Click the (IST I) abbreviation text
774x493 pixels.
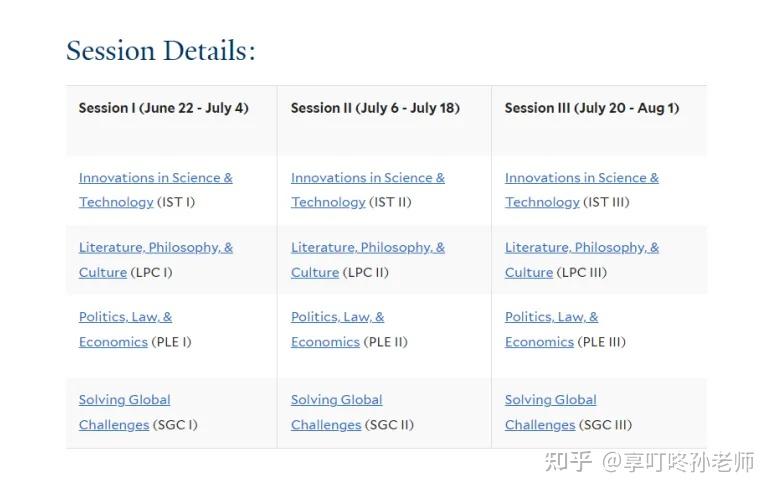pyautogui.click(x=176, y=202)
